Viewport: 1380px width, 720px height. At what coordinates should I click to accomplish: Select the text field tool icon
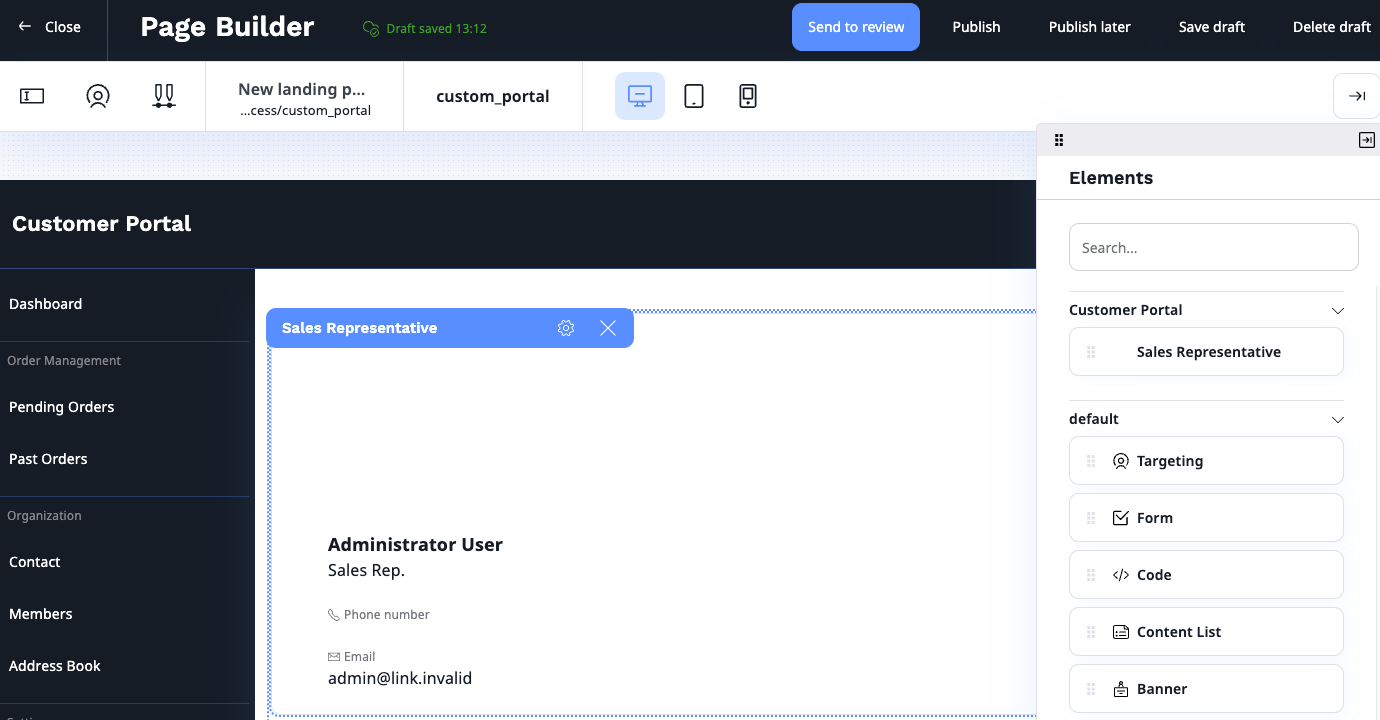(x=31, y=95)
